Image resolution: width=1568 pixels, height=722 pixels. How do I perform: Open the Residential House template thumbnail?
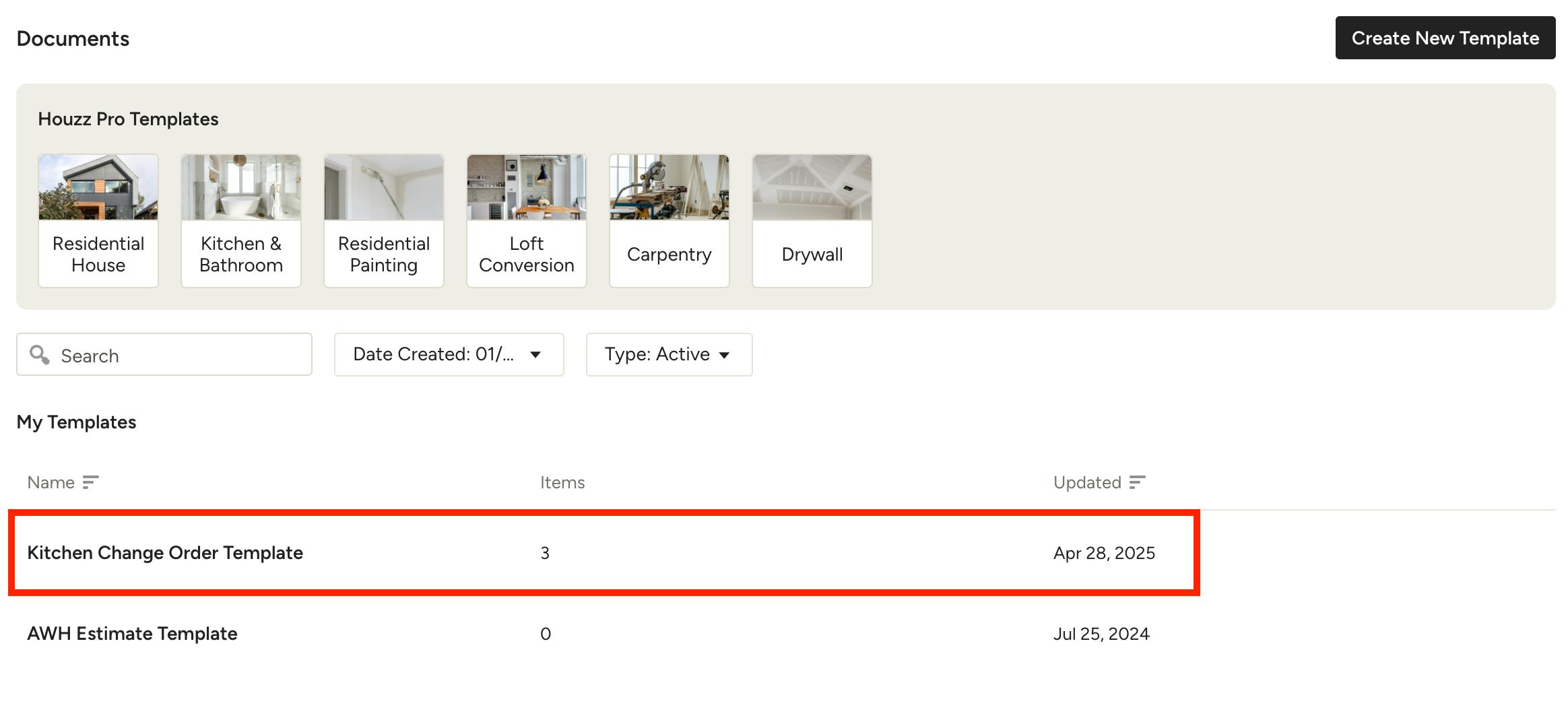[98, 187]
